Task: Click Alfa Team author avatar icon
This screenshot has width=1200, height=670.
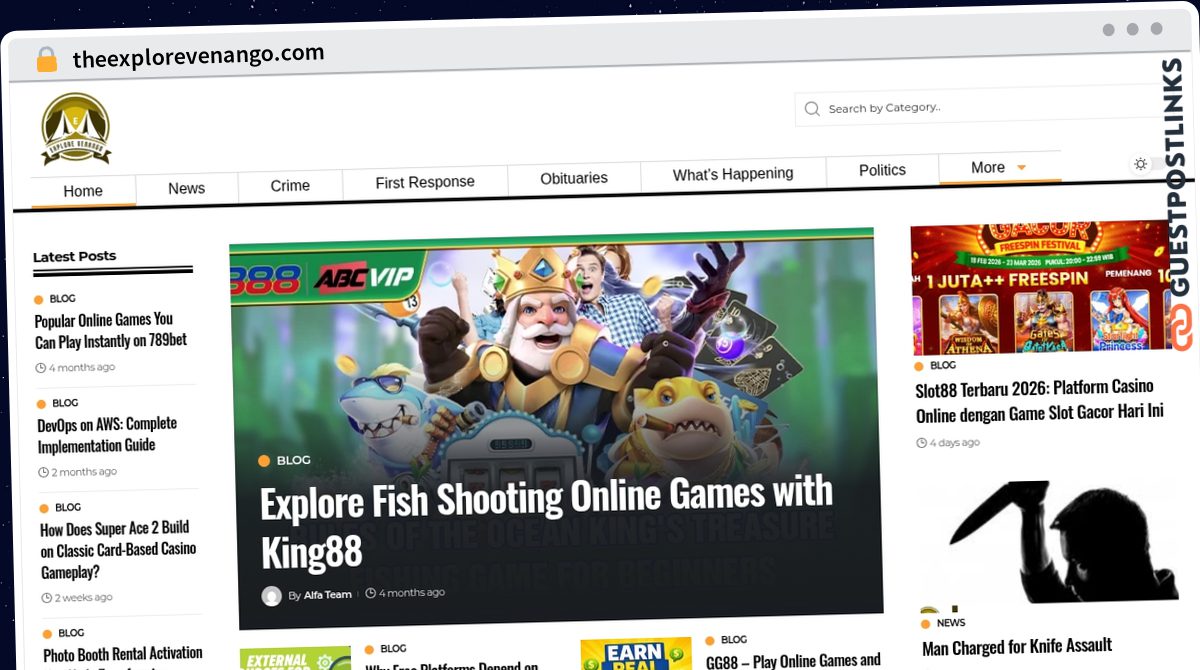Action: pyautogui.click(x=271, y=596)
